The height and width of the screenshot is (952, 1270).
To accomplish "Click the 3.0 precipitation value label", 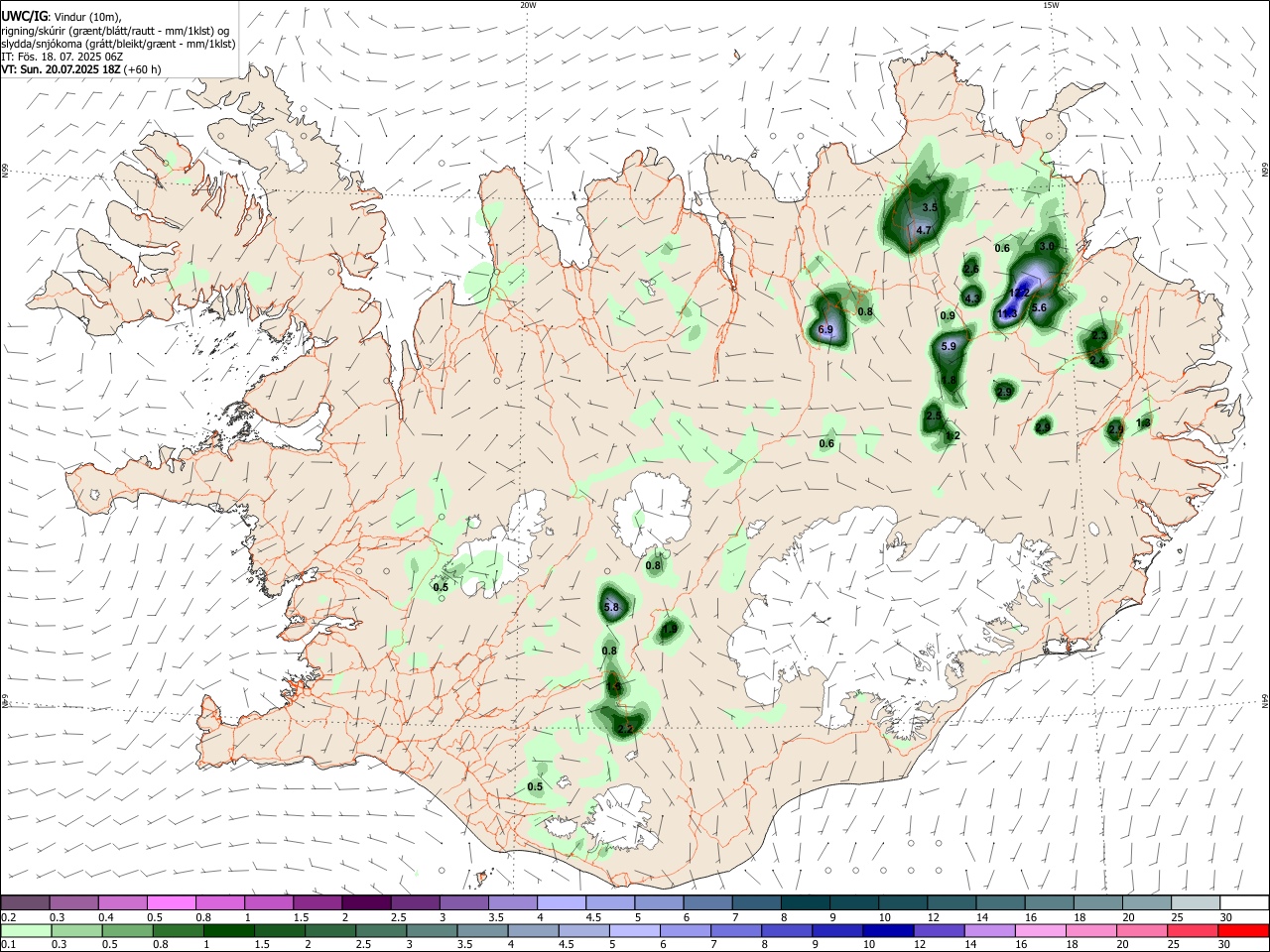I will 1047,245.
